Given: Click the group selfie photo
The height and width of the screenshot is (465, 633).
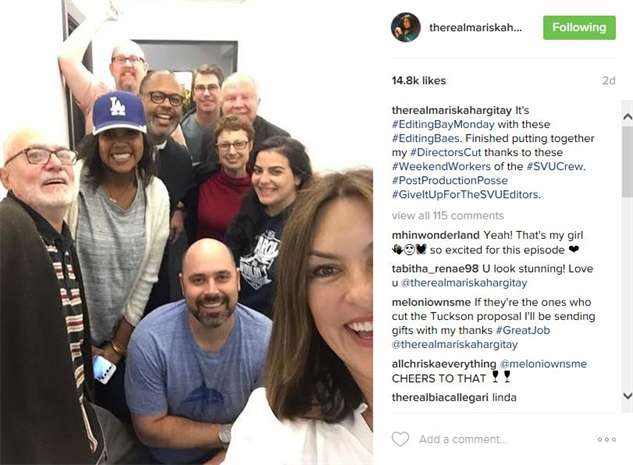Looking at the screenshot, I should coord(187,232).
